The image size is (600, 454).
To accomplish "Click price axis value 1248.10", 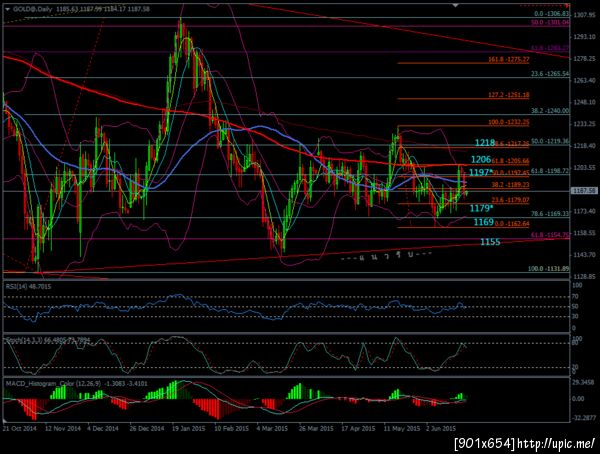I will pyautogui.click(x=584, y=103).
